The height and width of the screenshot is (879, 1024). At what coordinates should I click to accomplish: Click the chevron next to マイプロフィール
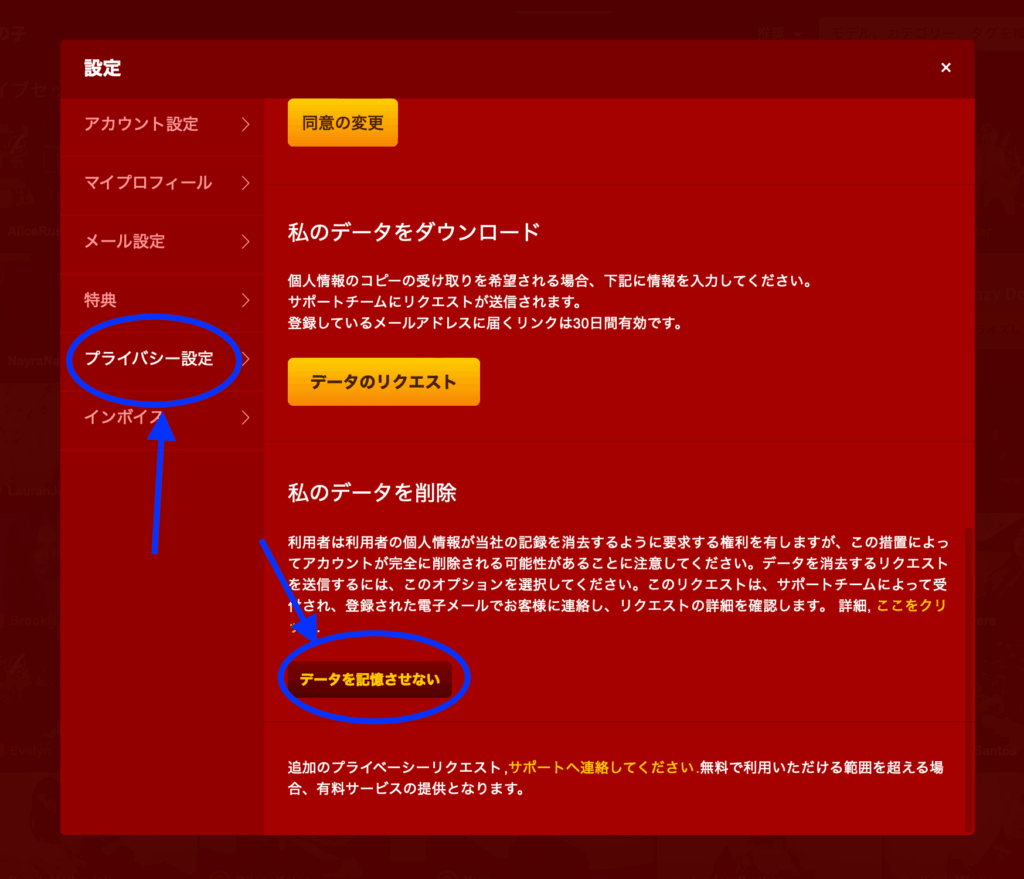pyautogui.click(x=246, y=183)
